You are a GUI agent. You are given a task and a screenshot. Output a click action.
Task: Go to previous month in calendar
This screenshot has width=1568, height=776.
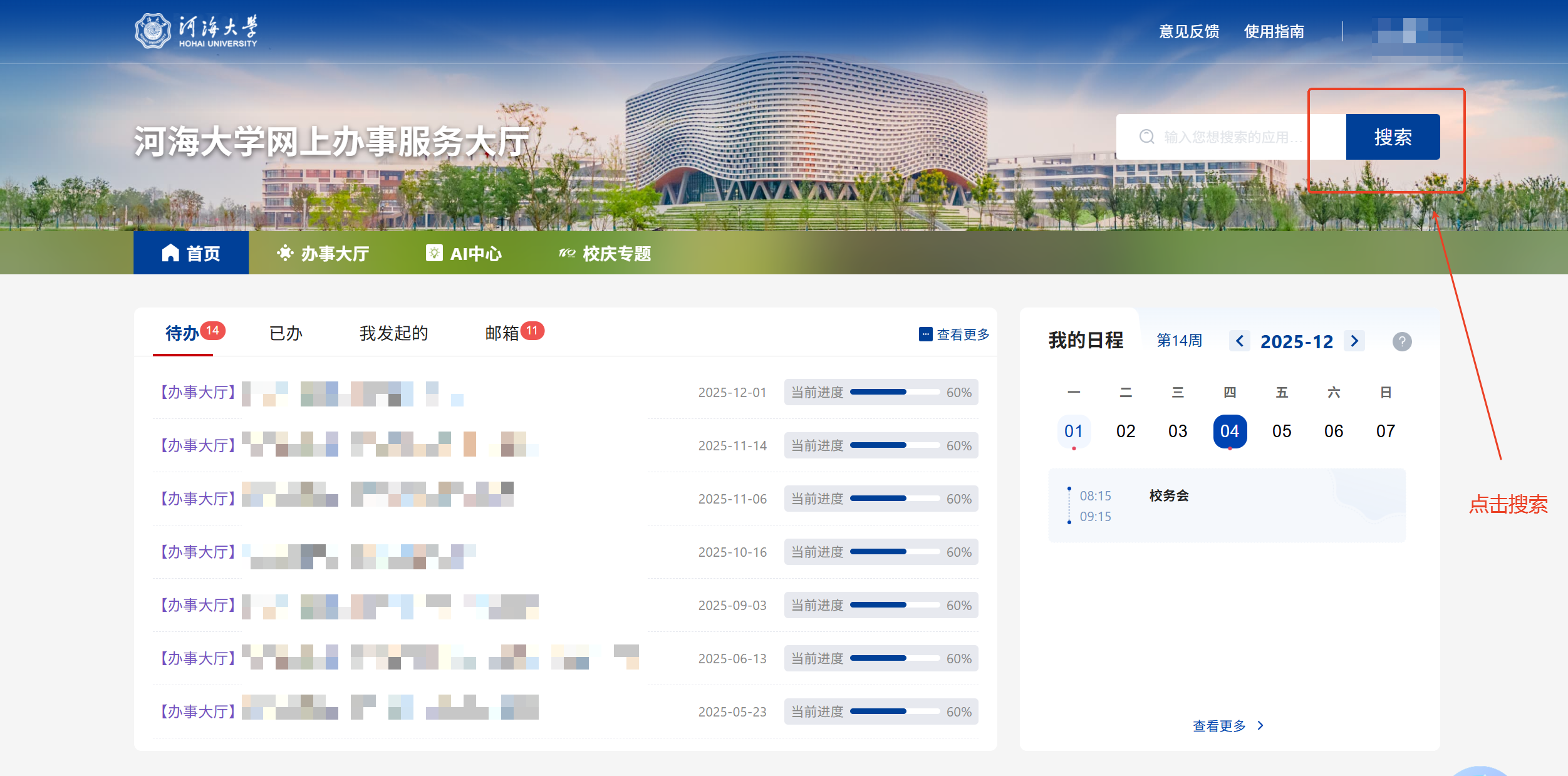point(1239,341)
